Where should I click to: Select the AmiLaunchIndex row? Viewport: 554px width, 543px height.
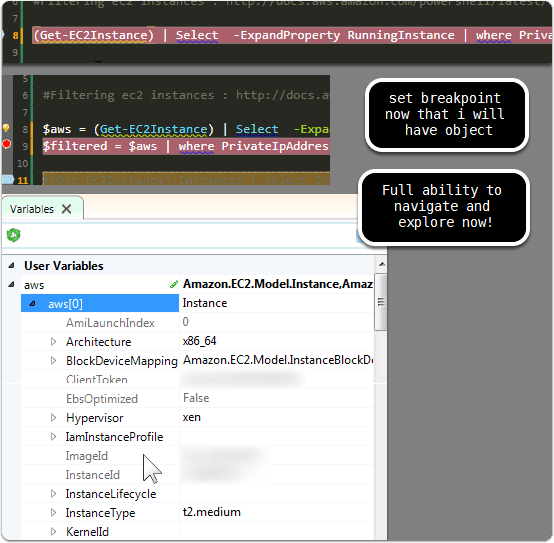197,322
